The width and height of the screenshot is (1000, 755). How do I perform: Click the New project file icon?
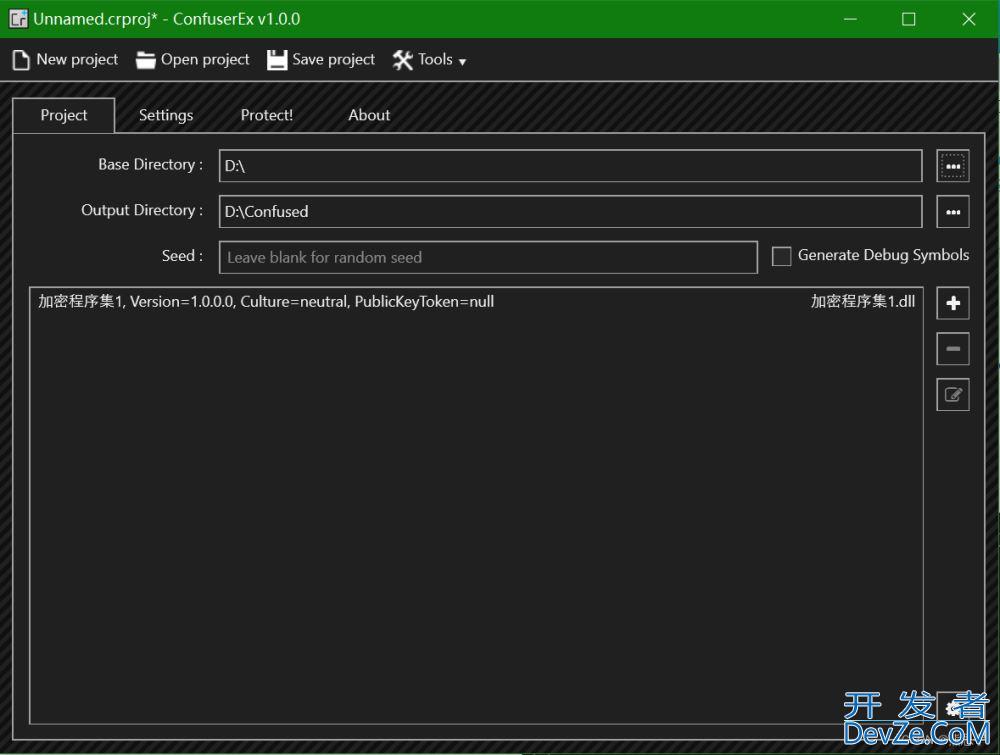pyautogui.click(x=21, y=60)
